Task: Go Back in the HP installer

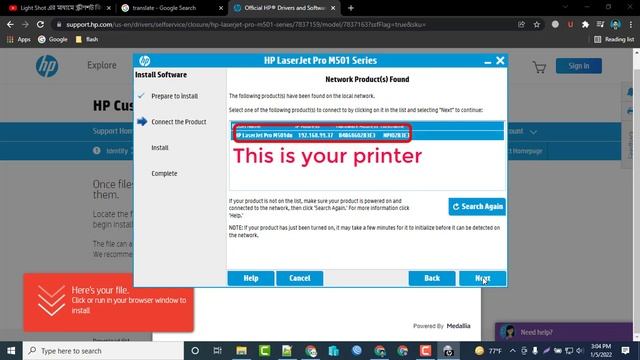Action: [432, 278]
